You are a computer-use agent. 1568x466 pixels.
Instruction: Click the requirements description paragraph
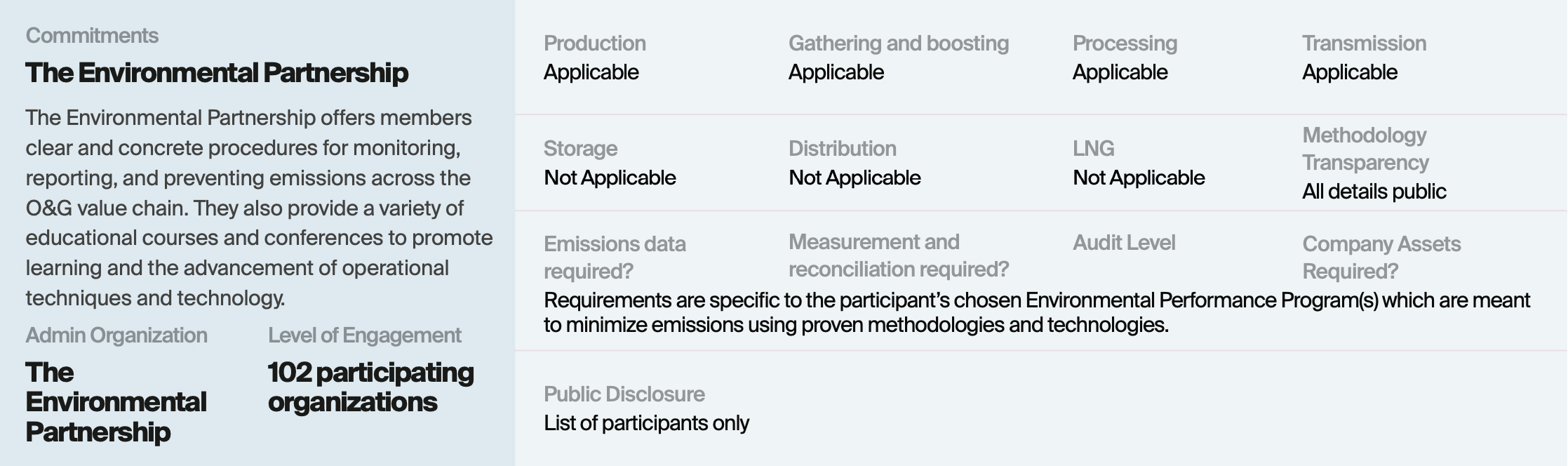pos(1037,312)
